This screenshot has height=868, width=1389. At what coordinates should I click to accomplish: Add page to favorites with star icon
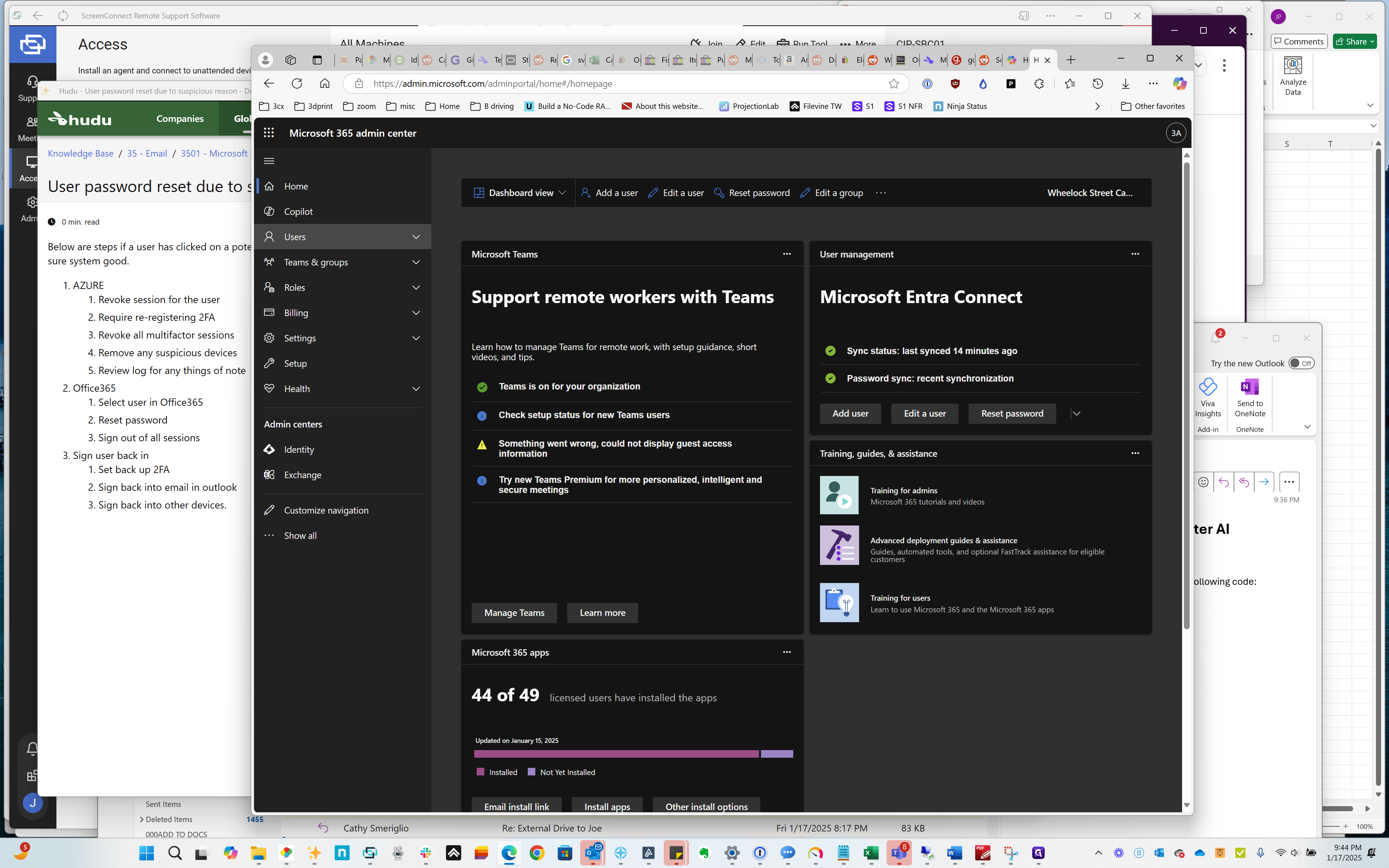coord(894,84)
